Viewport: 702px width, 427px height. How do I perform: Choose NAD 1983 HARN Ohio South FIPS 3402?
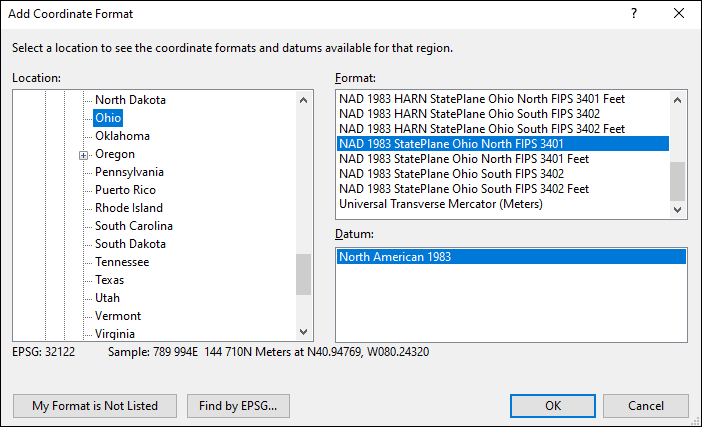(503, 114)
